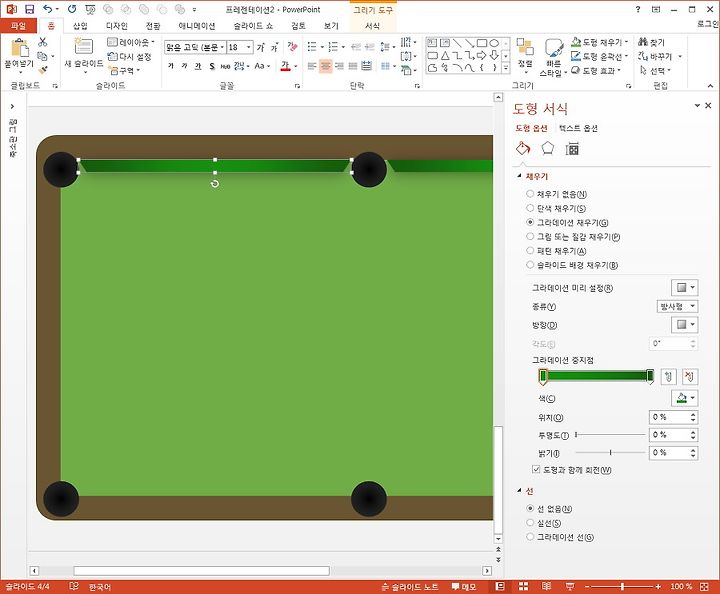Viewport: 720px width, 594px height.
Task: Open the Insert (삽입) ribbon tab
Action: 80,26
